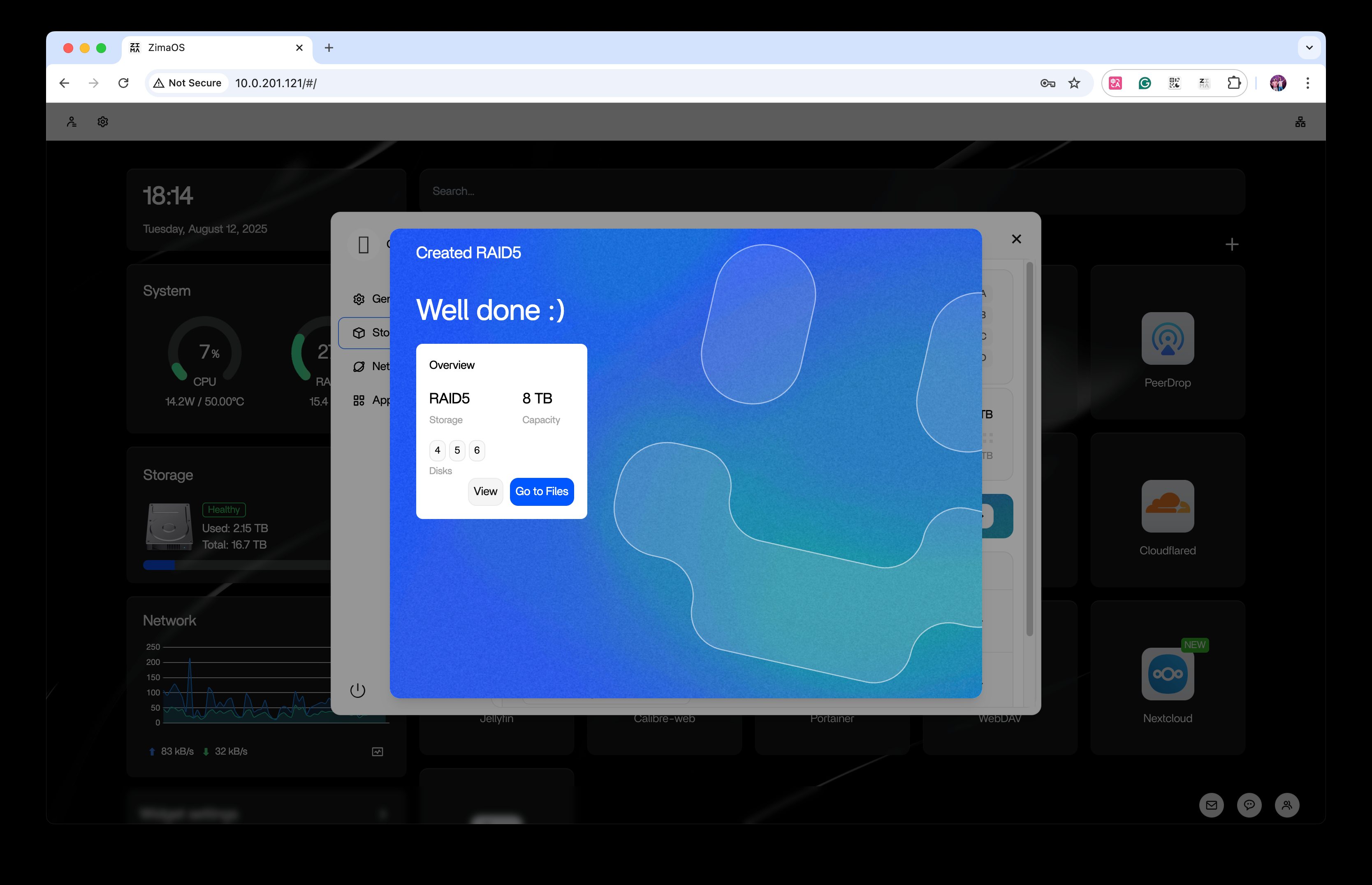
Task: Click the Zima extension icon in toolbar
Action: [1204, 83]
